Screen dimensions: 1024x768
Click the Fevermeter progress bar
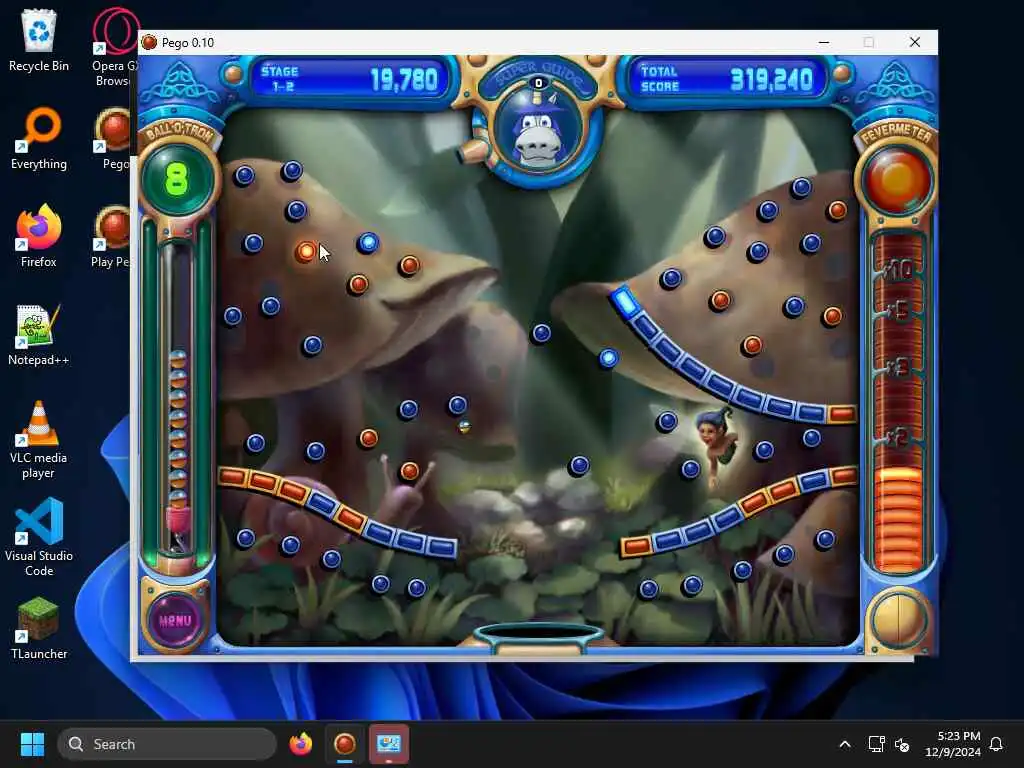[898, 402]
